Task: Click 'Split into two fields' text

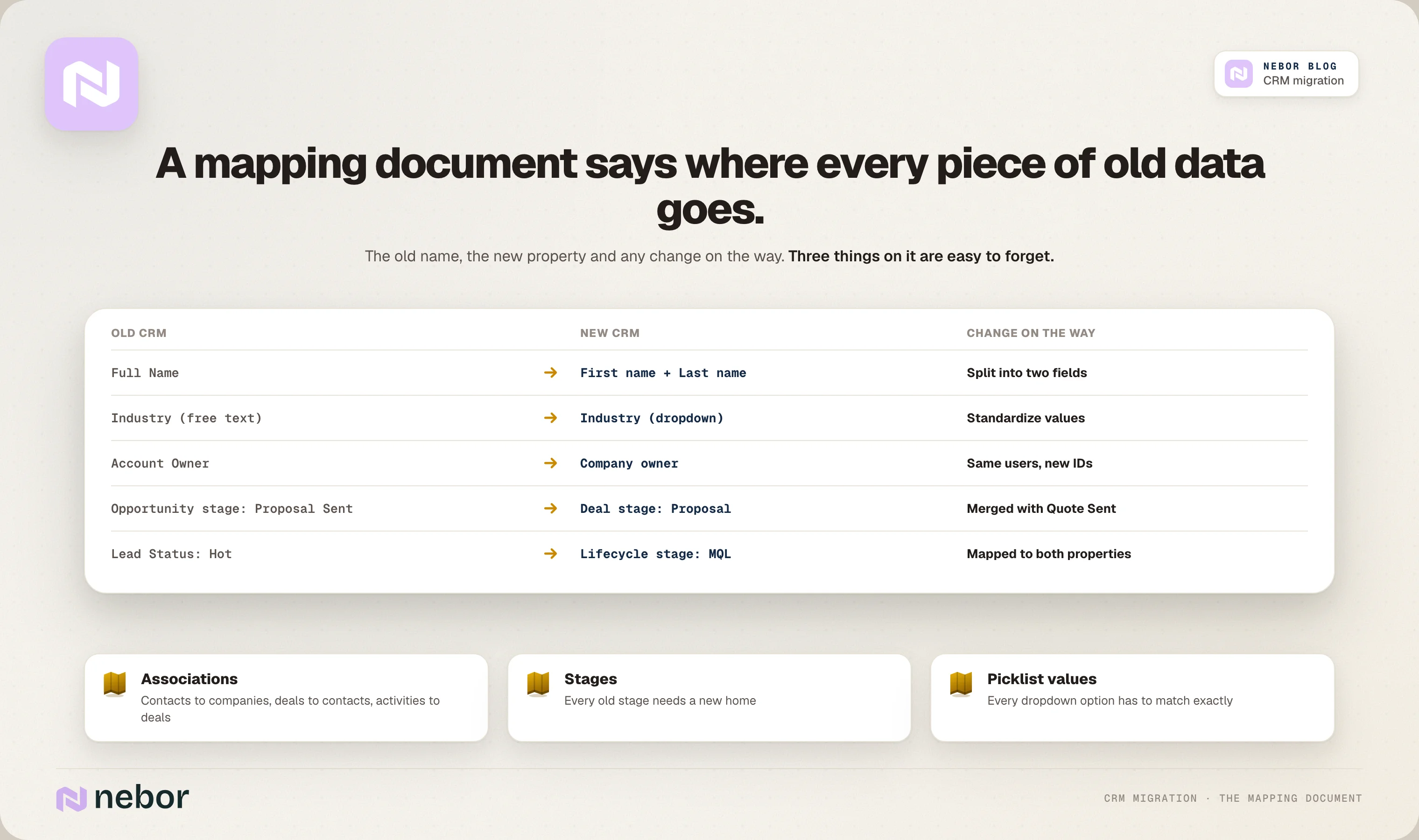Action: pos(1027,372)
